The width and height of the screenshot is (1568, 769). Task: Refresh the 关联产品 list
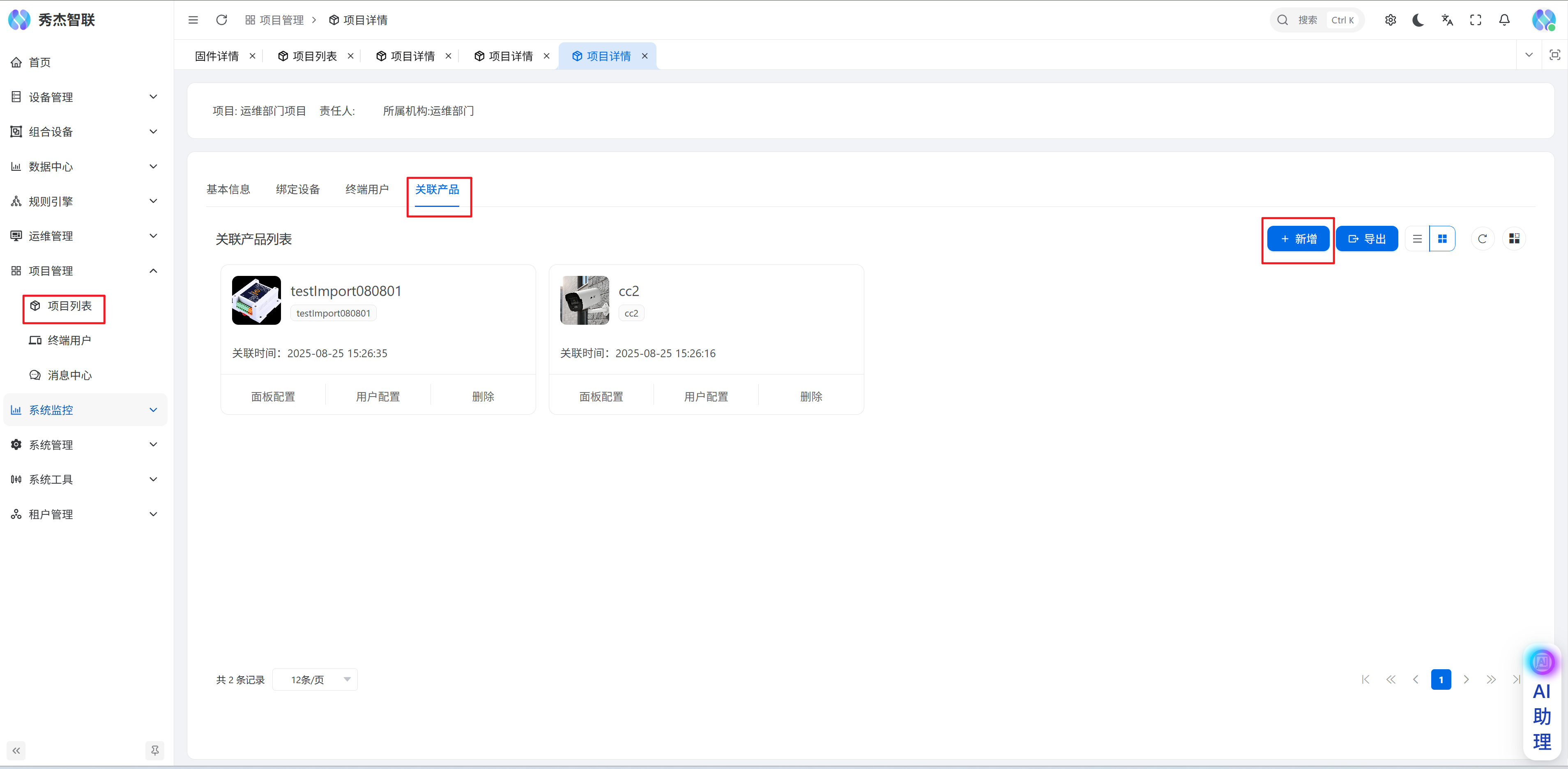[x=1482, y=239]
